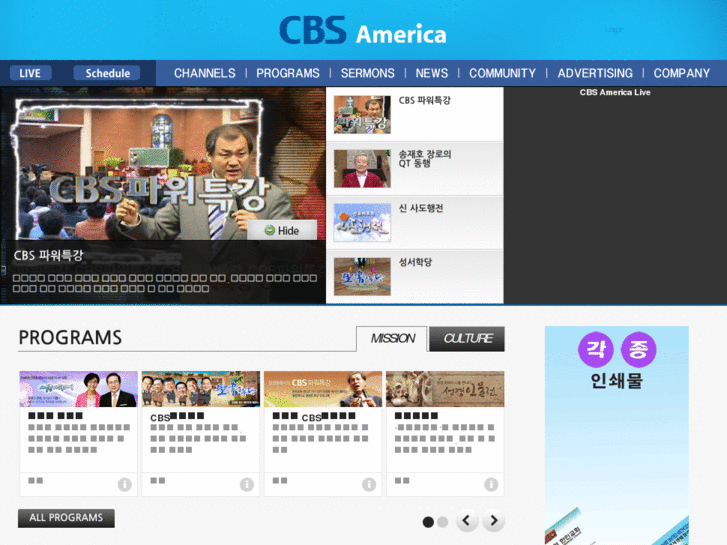
Task: Switch to the CULTURE tab
Action: click(467, 339)
